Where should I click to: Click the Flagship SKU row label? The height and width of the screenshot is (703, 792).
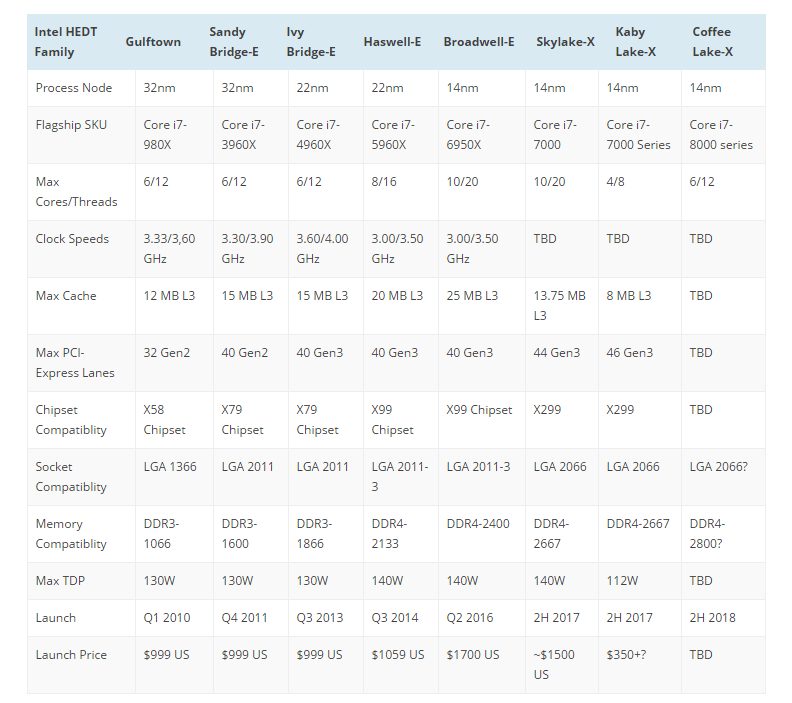pos(71,125)
